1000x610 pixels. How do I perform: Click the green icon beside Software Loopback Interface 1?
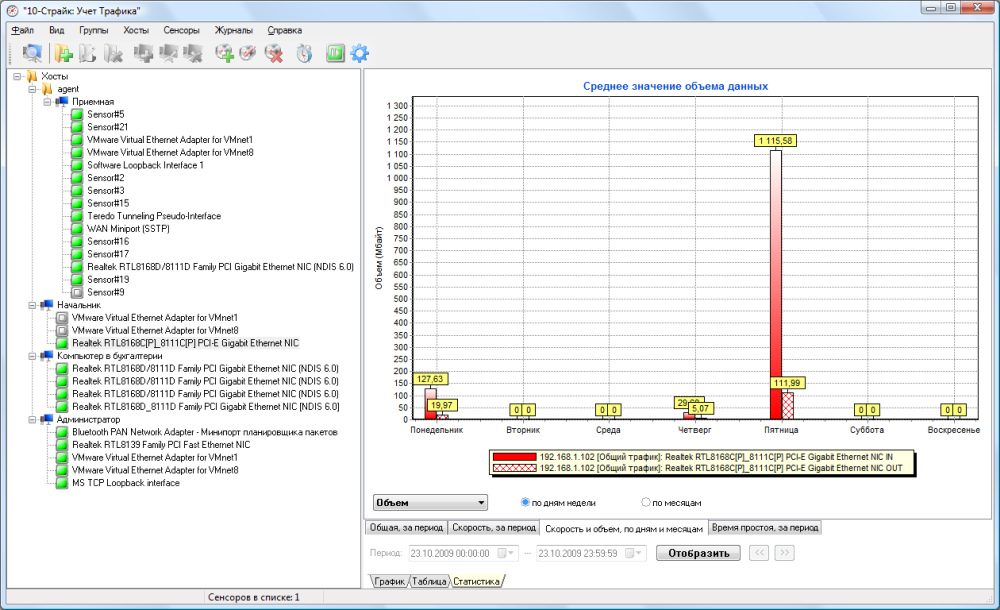(77, 165)
